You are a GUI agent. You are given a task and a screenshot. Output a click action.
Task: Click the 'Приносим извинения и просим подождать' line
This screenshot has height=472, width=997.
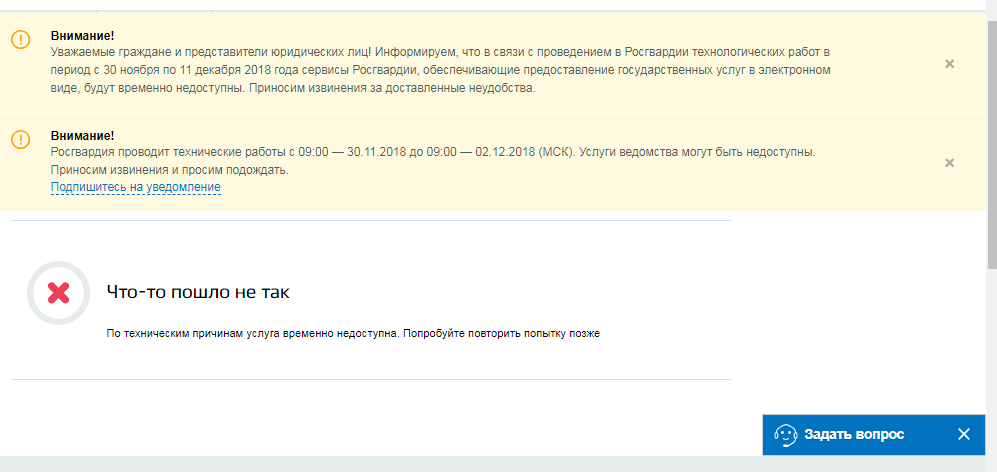(x=169, y=170)
